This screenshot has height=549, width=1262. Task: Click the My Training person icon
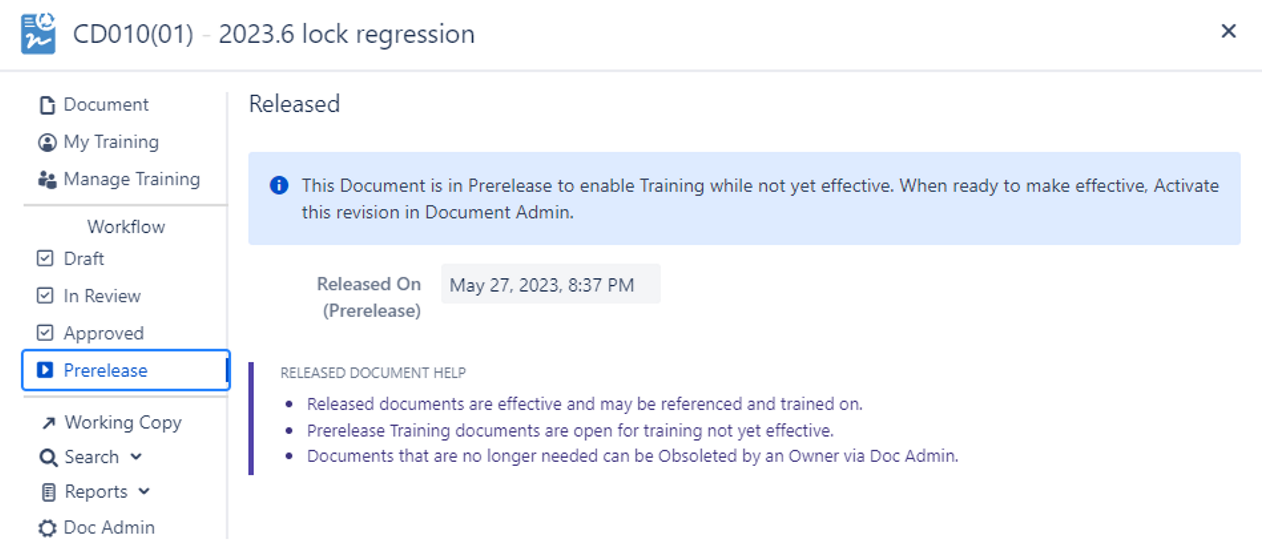46,142
